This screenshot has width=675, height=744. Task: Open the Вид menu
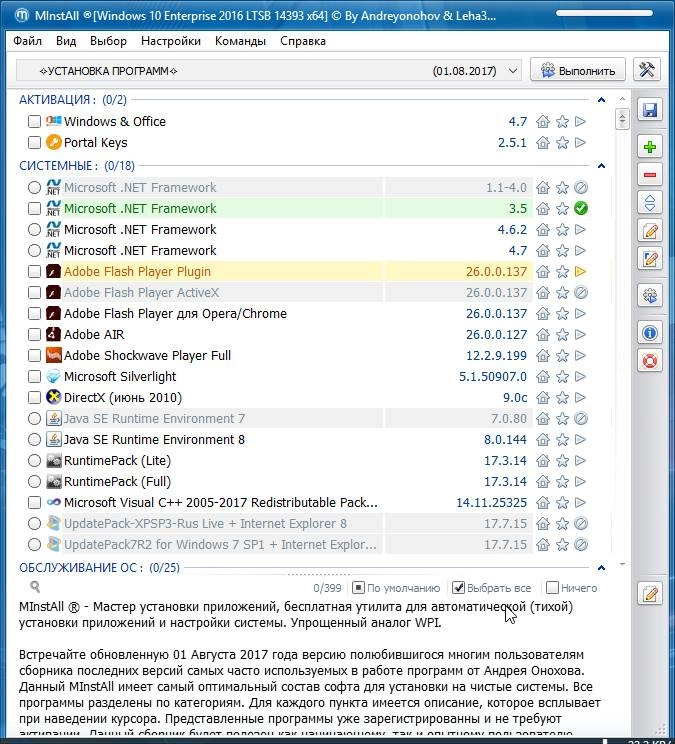click(x=66, y=41)
